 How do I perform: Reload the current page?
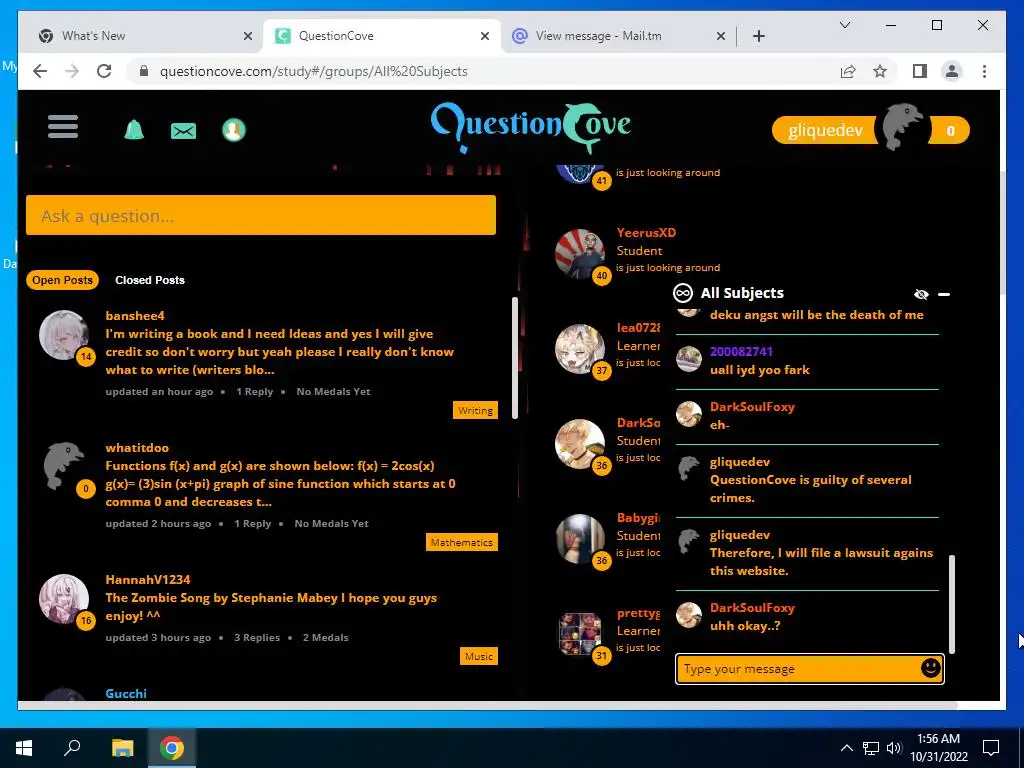pyautogui.click(x=104, y=71)
